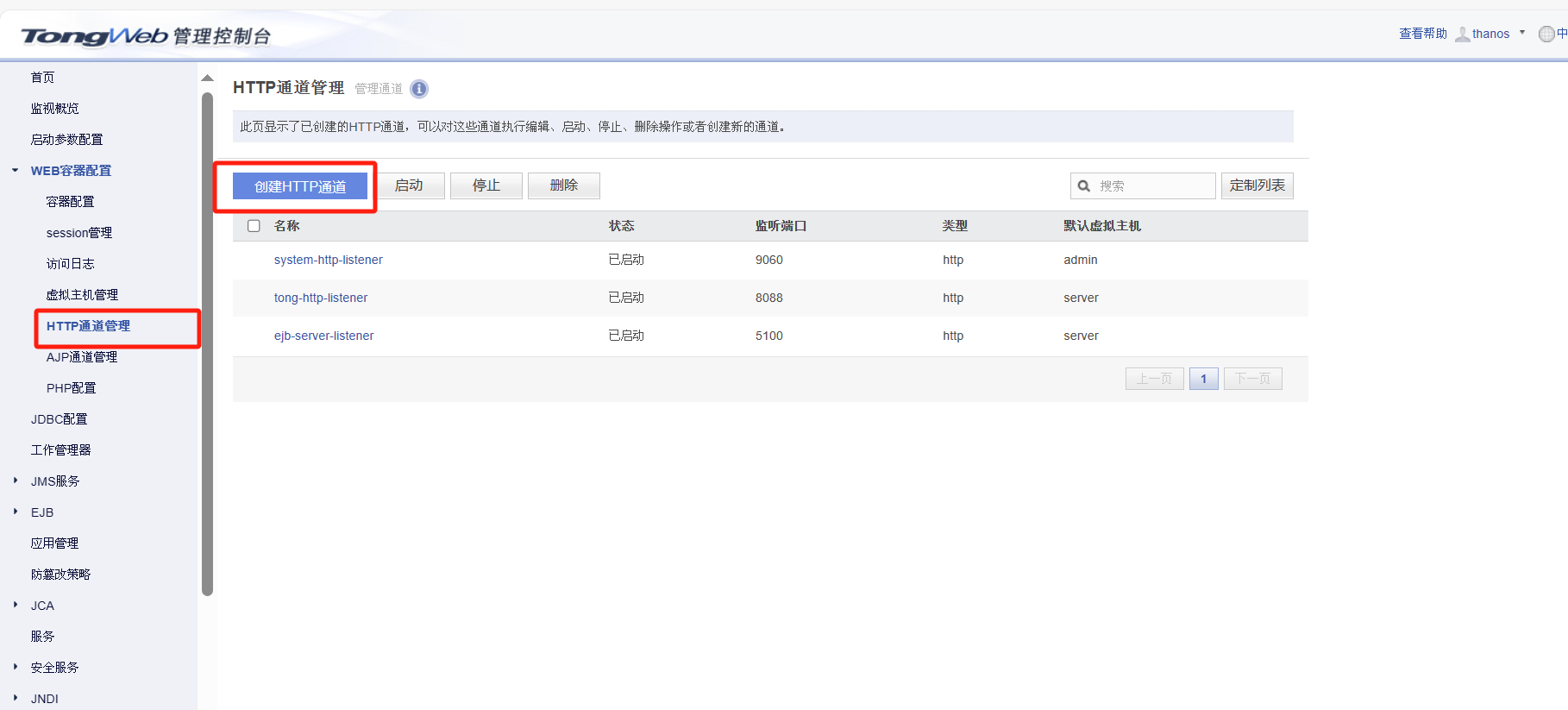1568x710 pixels.
Task: Click the sidebar scroll-up arrow
Action: [207, 79]
